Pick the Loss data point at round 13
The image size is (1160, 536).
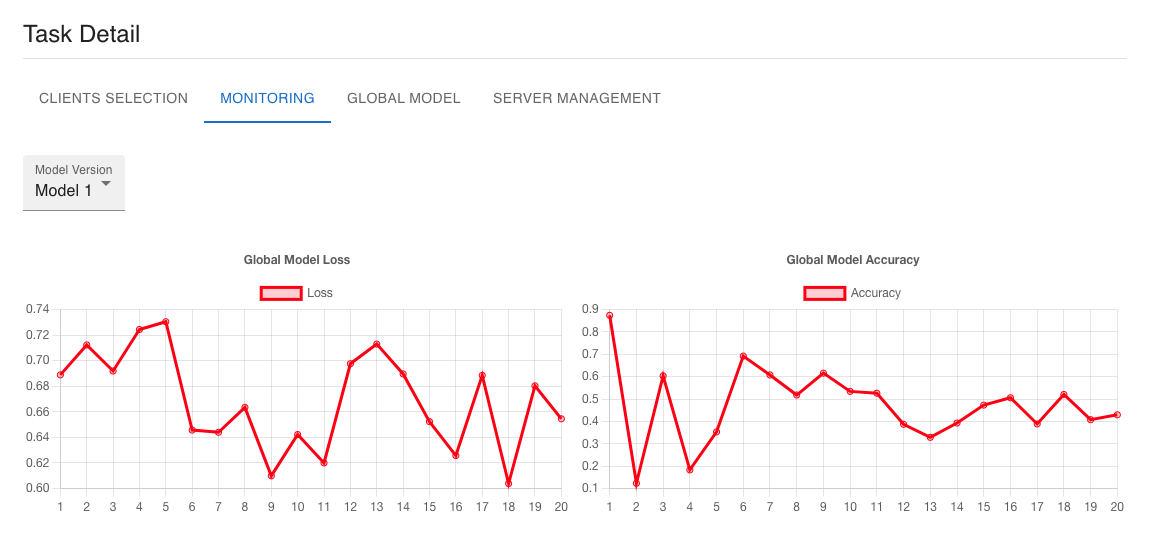(x=376, y=344)
